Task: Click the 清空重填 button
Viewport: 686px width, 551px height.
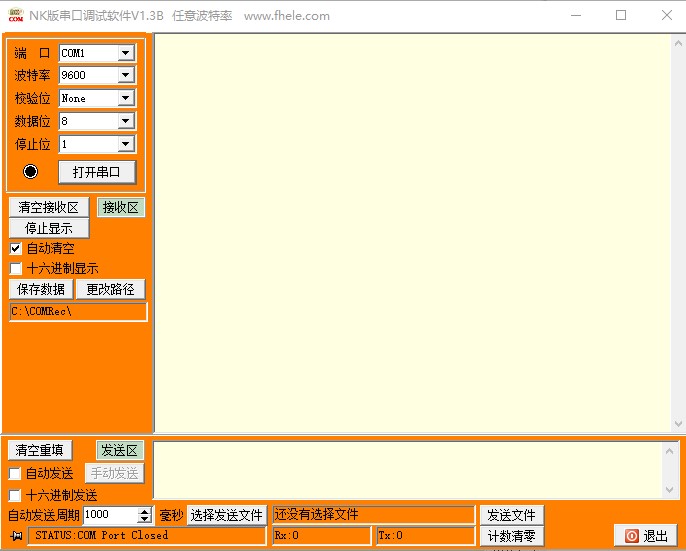Action: point(40,450)
